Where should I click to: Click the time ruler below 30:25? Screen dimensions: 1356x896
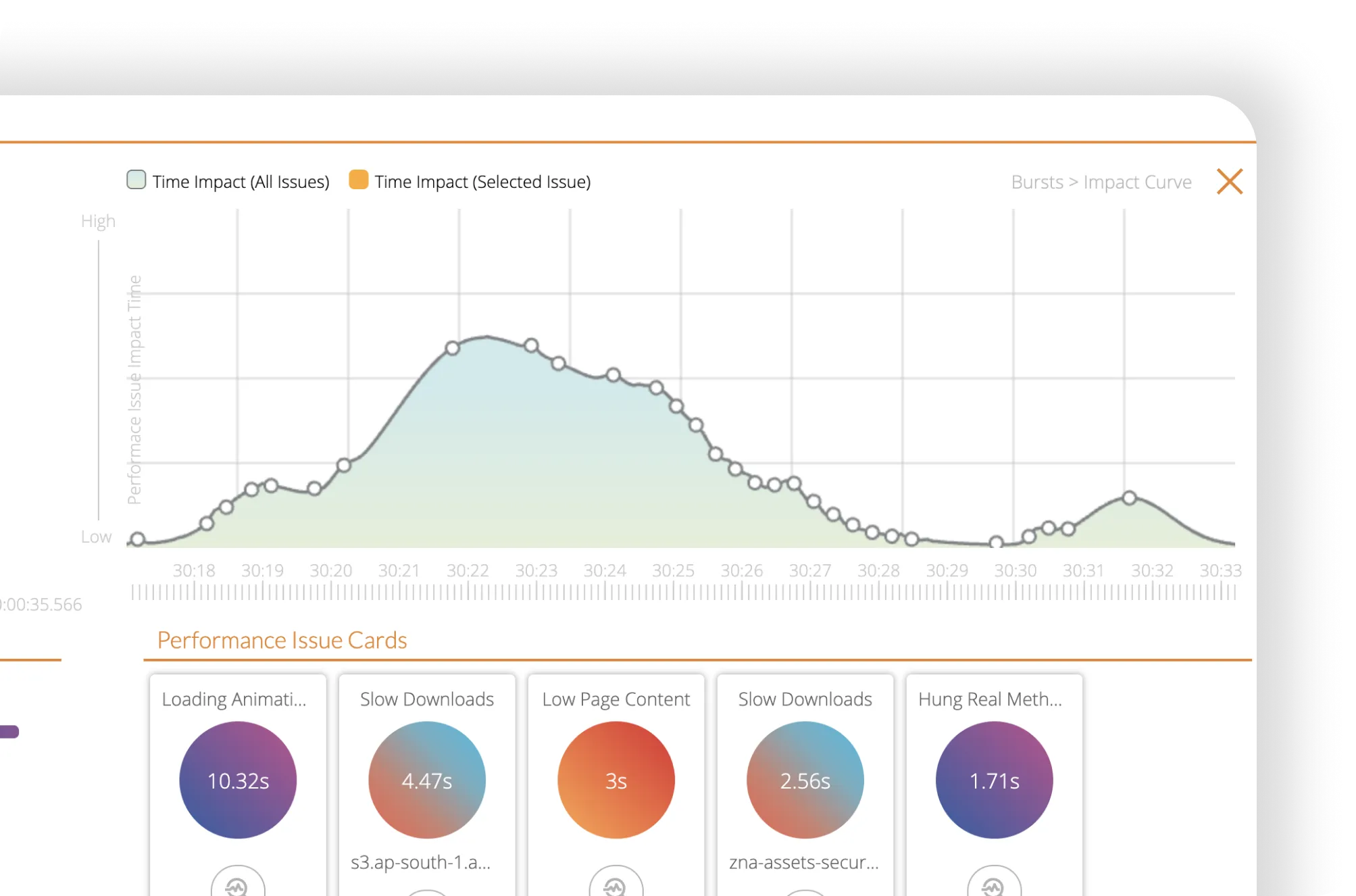(674, 592)
